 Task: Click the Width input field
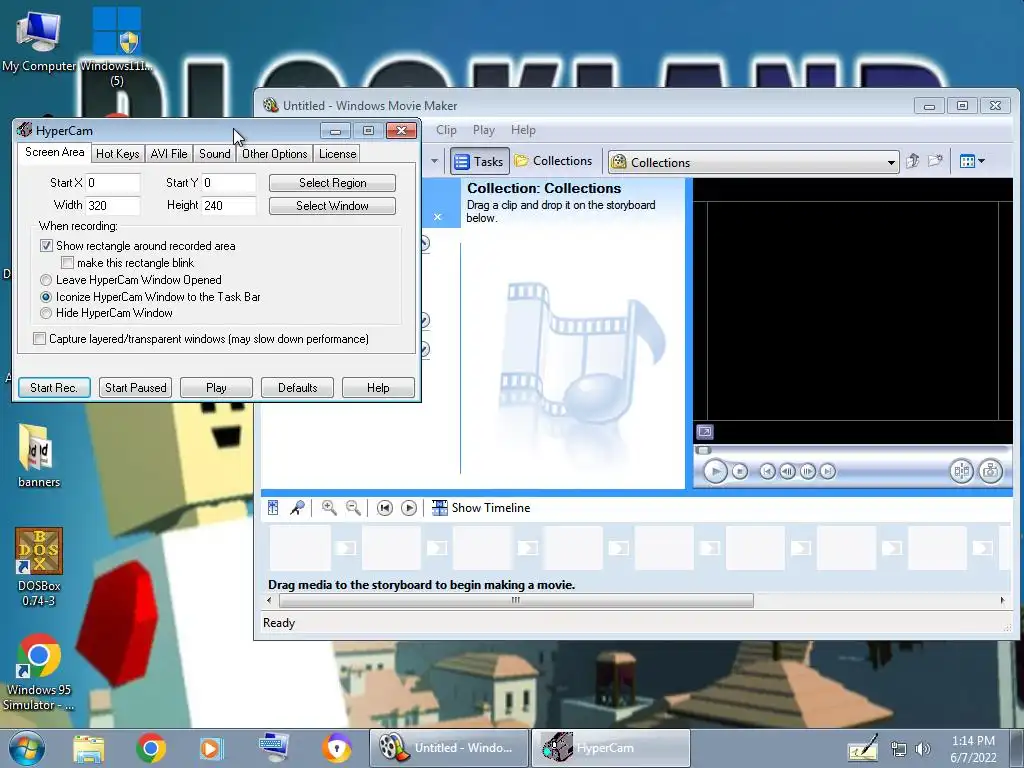(x=112, y=205)
